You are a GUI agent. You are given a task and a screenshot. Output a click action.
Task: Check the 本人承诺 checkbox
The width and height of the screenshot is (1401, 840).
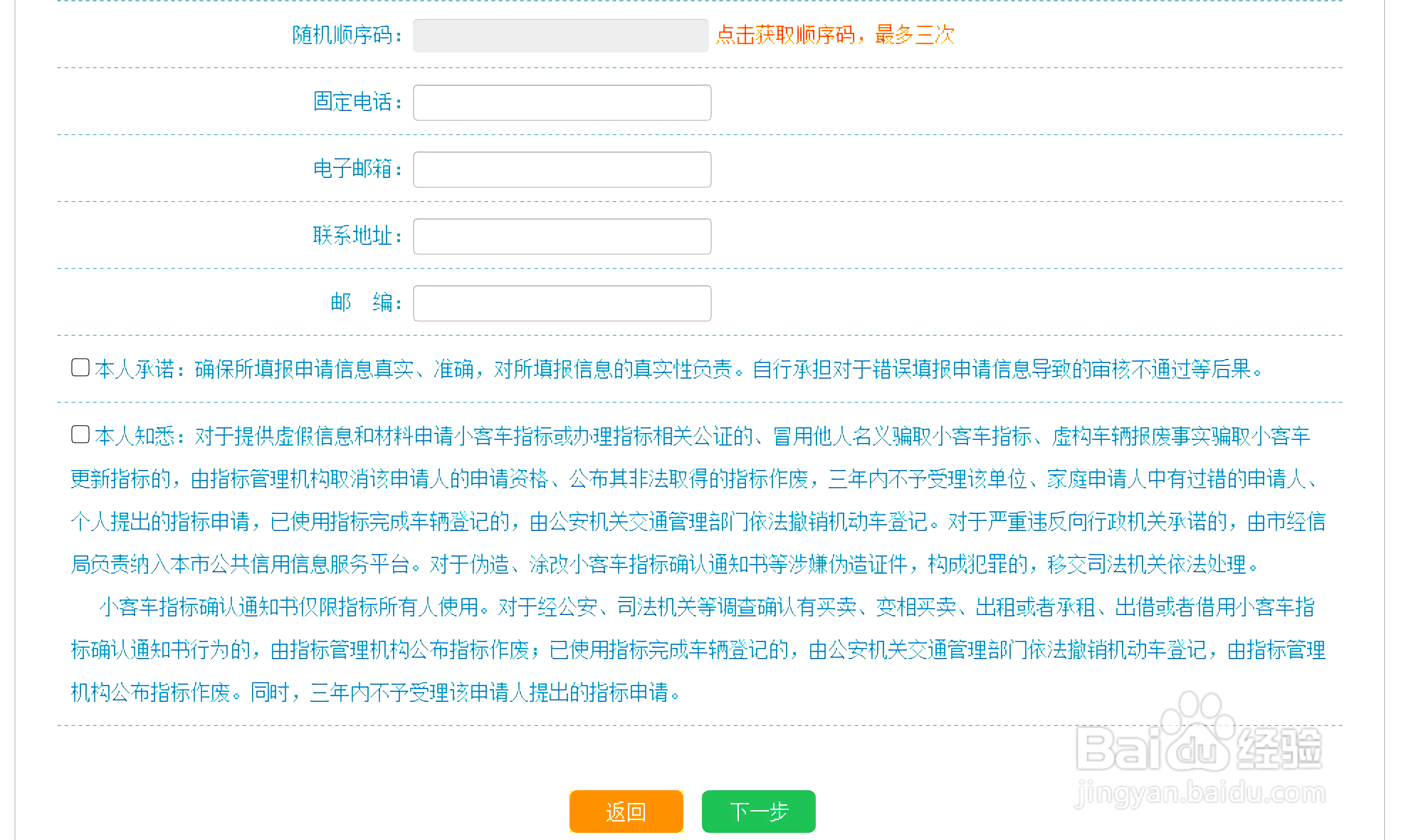point(80,367)
